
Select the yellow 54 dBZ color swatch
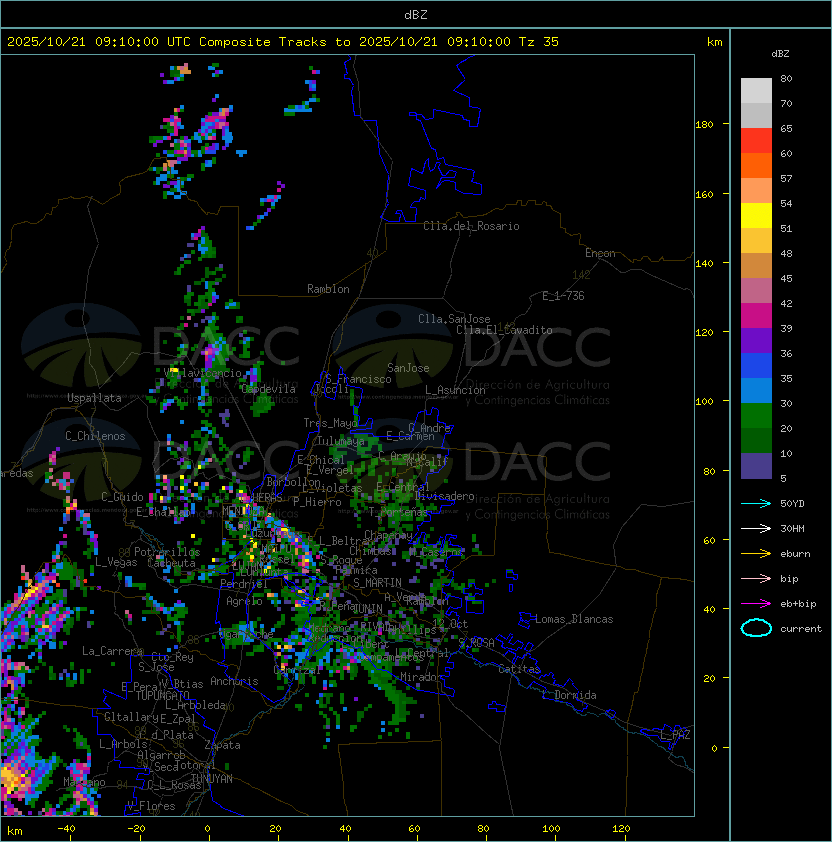756,216
